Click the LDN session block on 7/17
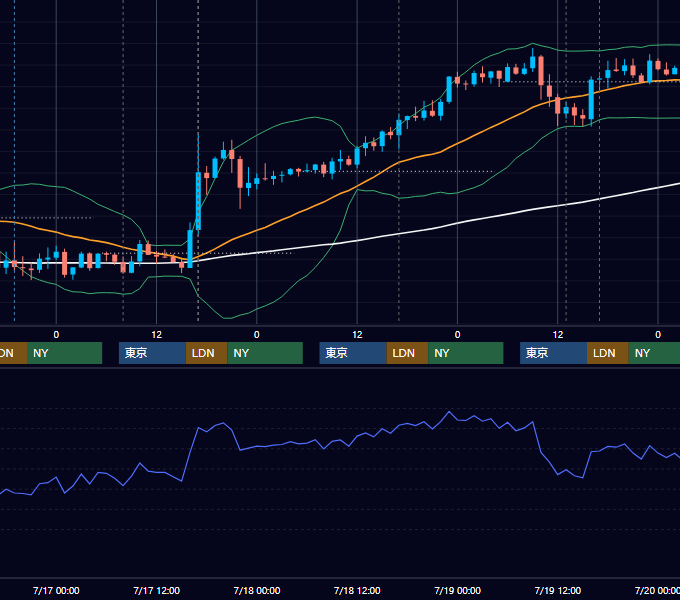This screenshot has width=680, height=600. tap(206, 353)
